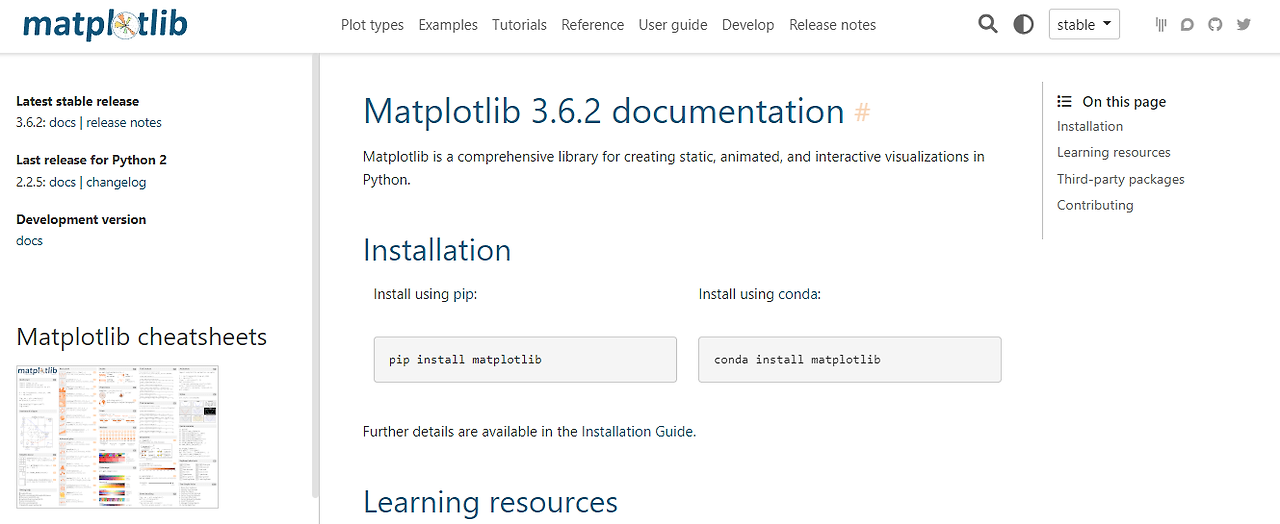Click the pip install matplotlib code box
This screenshot has width=1280, height=524.
tap(525, 359)
